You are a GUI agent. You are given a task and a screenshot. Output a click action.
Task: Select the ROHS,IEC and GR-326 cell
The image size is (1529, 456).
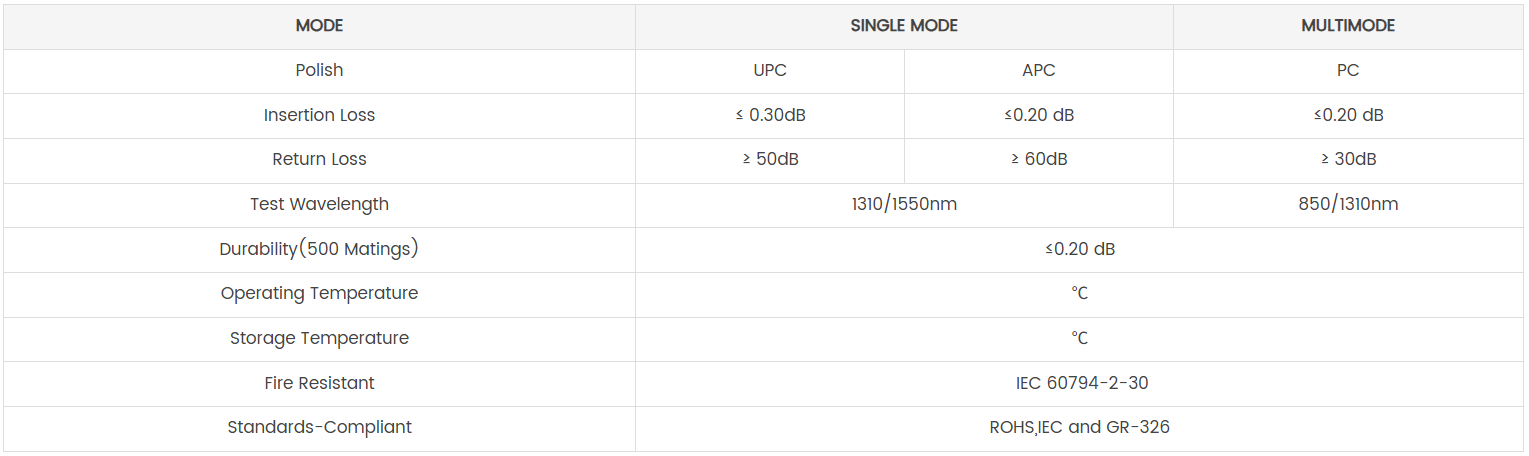(1079, 427)
